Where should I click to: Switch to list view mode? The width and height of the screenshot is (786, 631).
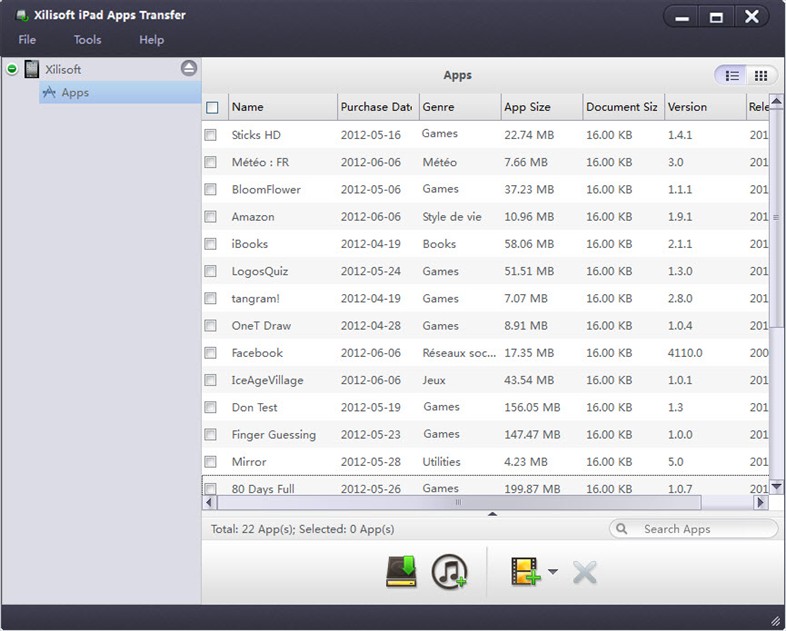[x=732, y=75]
